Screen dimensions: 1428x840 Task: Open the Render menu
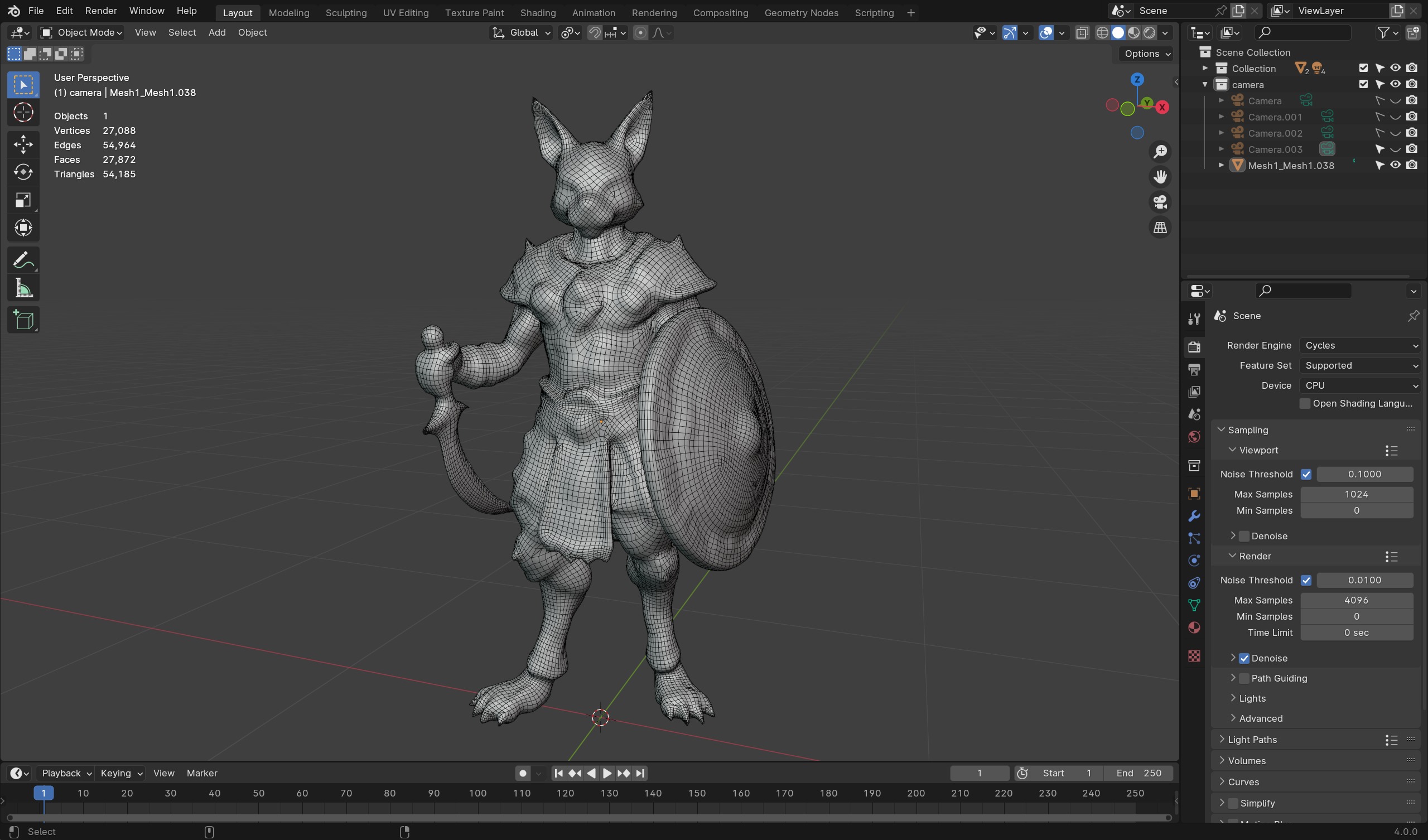pyautogui.click(x=101, y=11)
